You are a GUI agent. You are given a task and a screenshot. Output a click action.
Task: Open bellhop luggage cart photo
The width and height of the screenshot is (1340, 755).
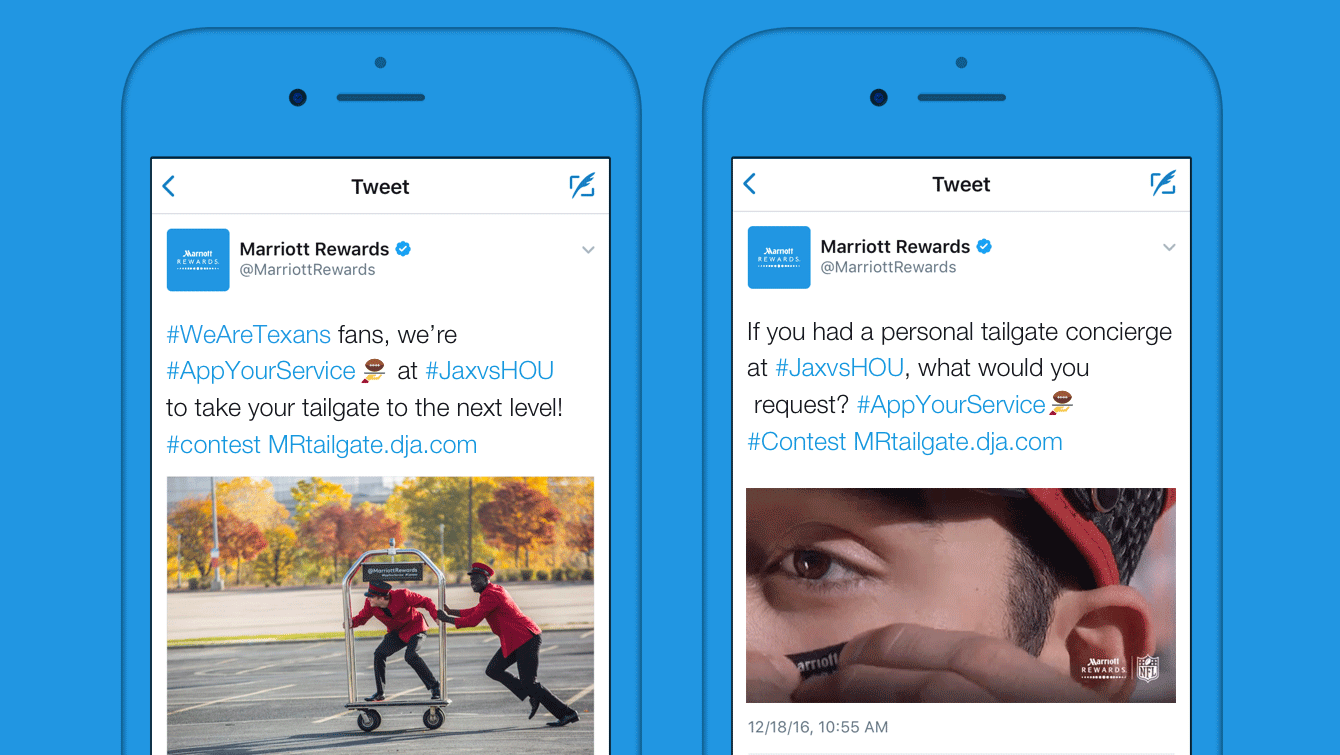[x=380, y=615]
